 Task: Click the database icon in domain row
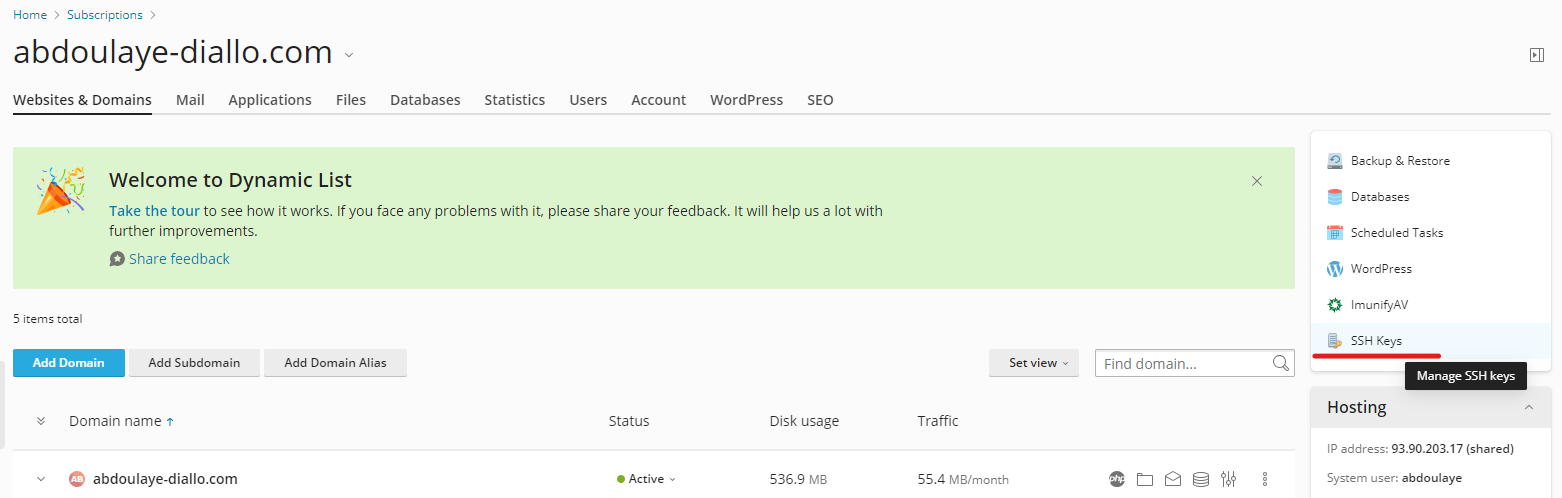1201,479
